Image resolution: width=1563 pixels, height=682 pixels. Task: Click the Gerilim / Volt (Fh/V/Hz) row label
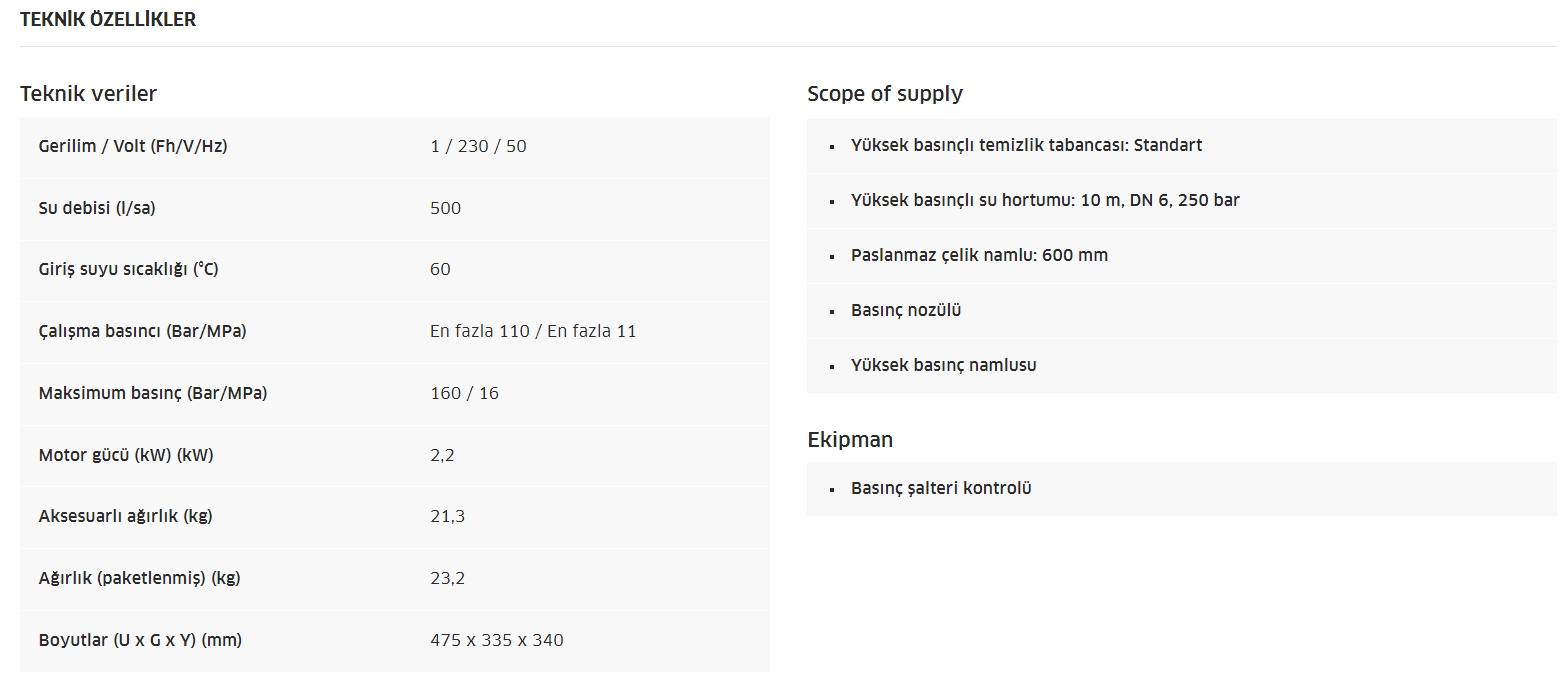(x=133, y=146)
